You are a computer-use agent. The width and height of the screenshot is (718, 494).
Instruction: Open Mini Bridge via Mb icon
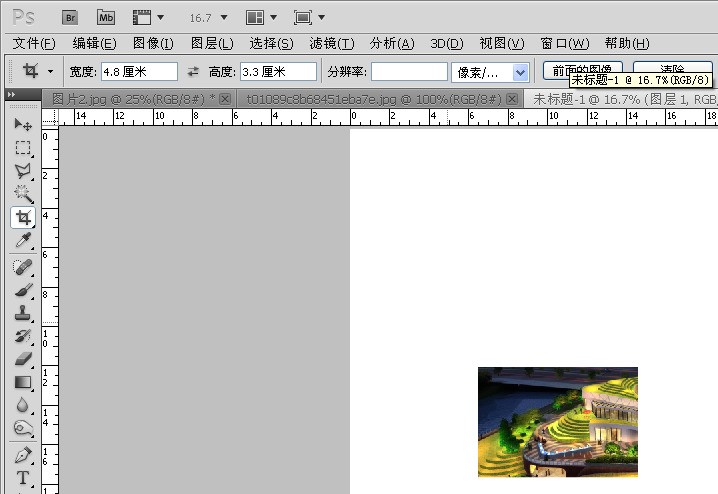pyautogui.click(x=106, y=18)
